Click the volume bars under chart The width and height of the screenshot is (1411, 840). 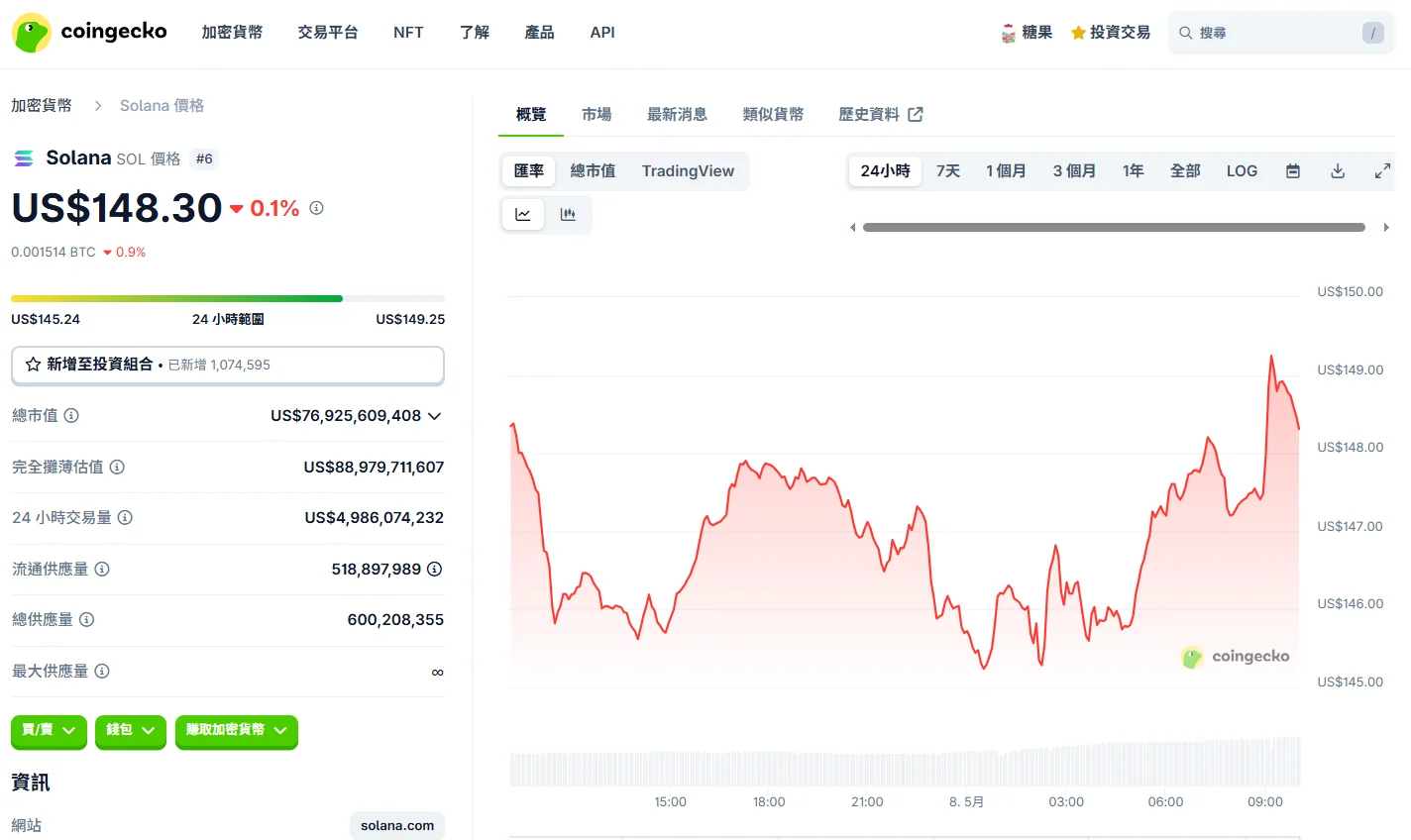tap(905, 764)
